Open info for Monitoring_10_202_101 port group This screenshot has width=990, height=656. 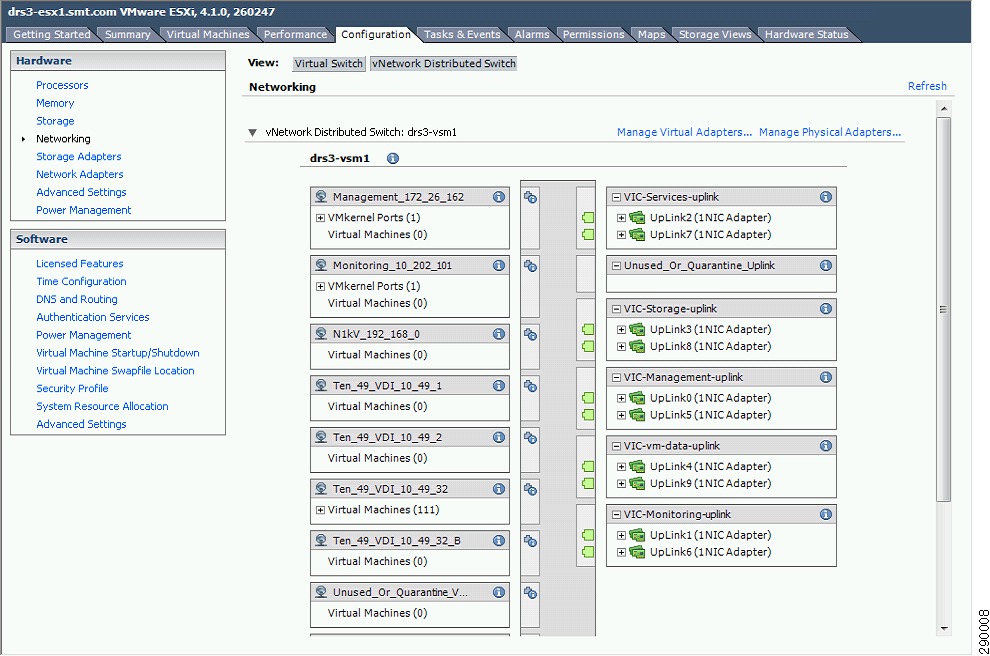(499, 266)
